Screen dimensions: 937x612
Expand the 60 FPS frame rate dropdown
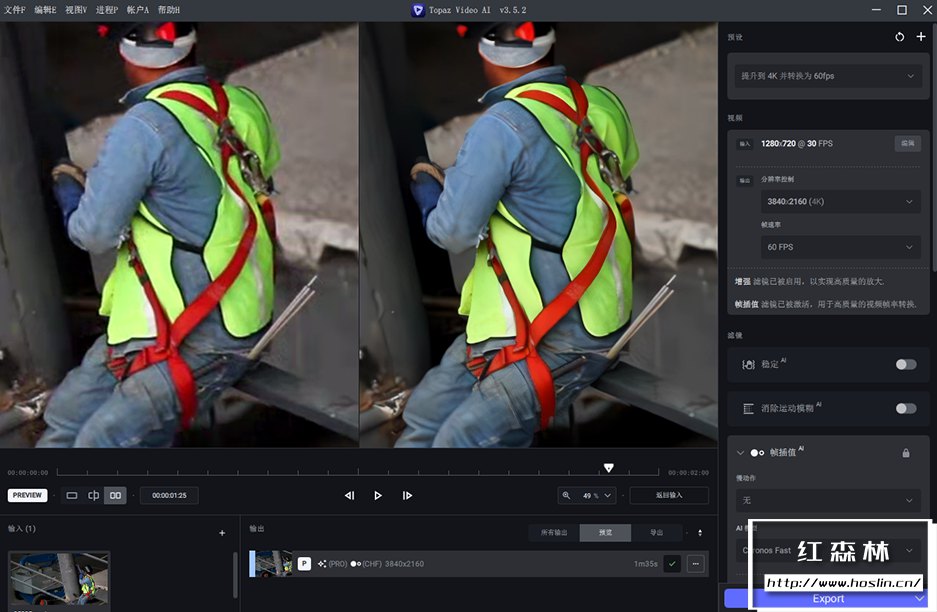click(840, 246)
